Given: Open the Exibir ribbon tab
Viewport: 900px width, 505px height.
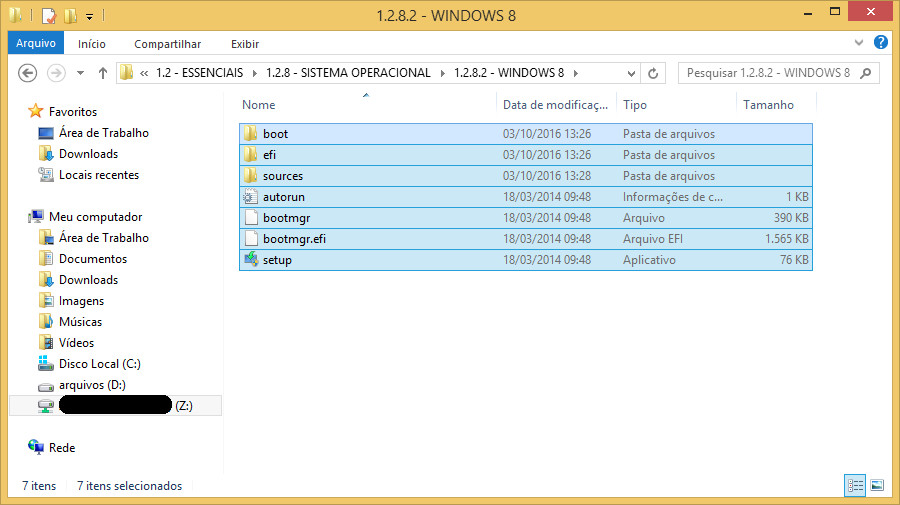Looking at the screenshot, I should tap(245, 44).
